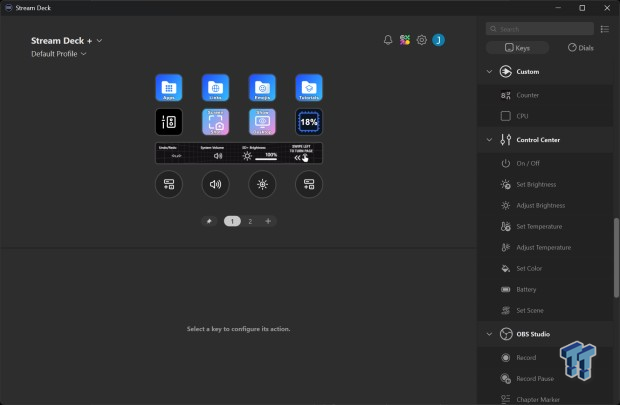The image size is (620, 405).
Task: Select the Record action
Action: 546,358
